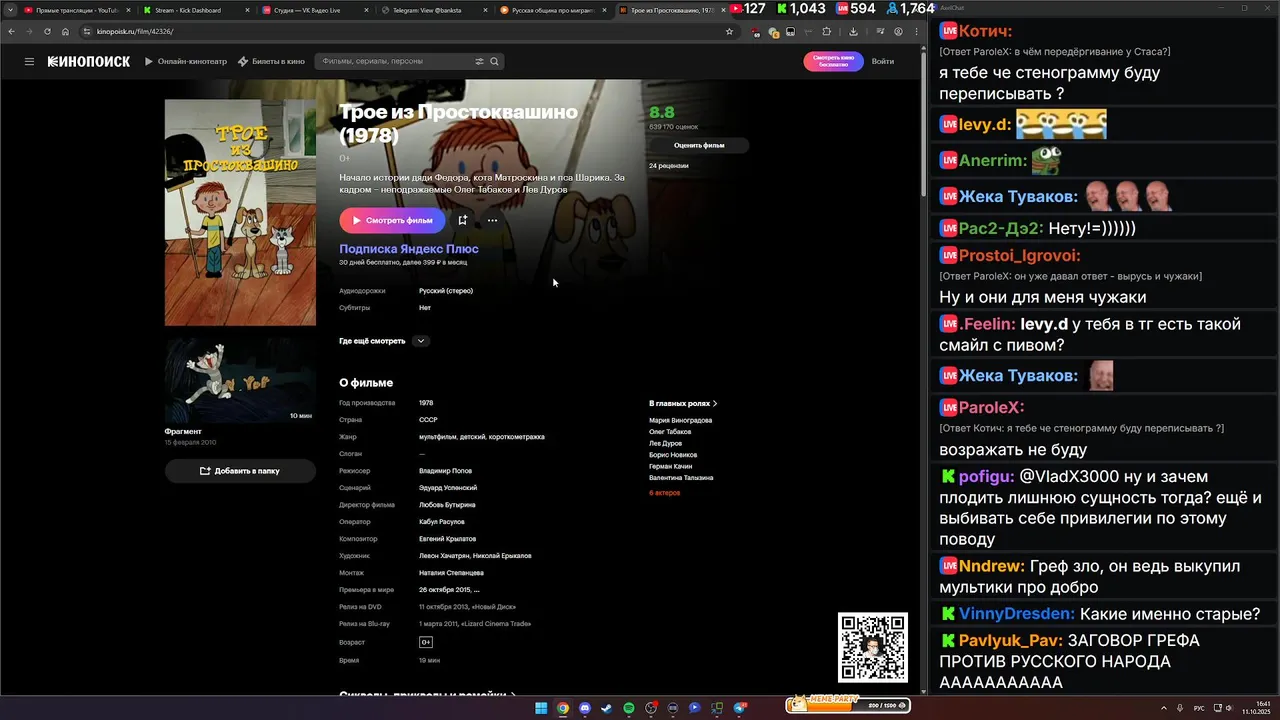Go back in browser history
The width and height of the screenshot is (1280, 720).
(10, 32)
